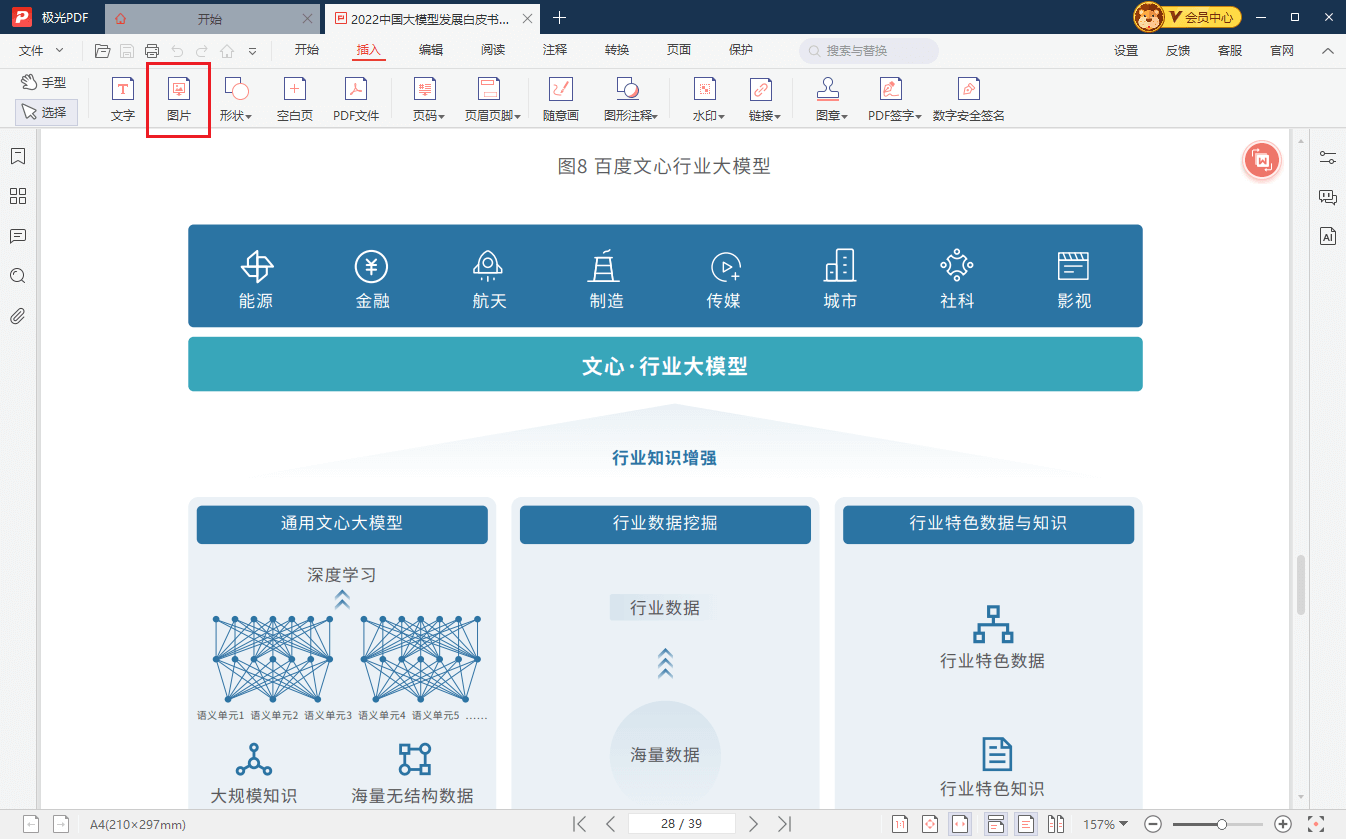Click the zoom in plus button
This screenshot has width=1346, height=839.
pyautogui.click(x=1284, y=824)
